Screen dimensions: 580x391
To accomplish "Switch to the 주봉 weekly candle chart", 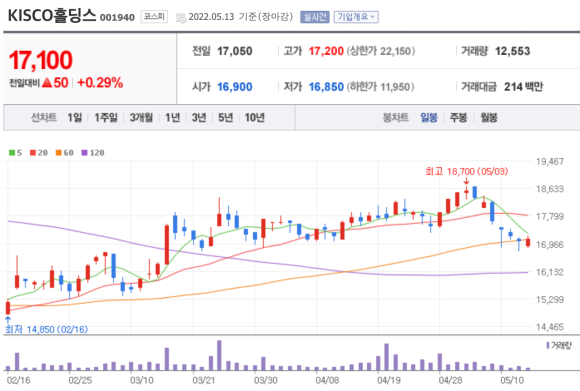I will (x=458, y=118).
